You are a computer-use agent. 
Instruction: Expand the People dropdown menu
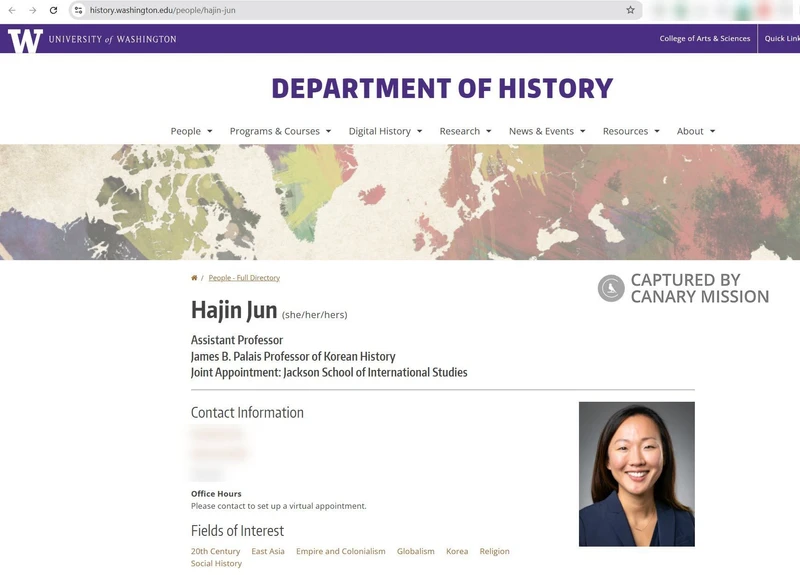click(x=191, y=131)
